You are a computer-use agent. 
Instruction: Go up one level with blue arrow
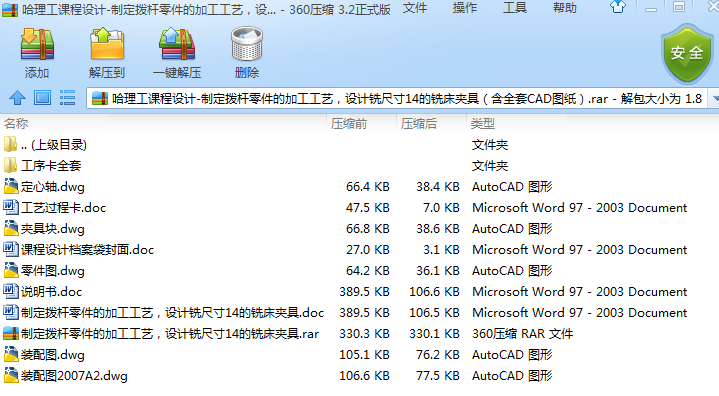click(x=17, y=98)
